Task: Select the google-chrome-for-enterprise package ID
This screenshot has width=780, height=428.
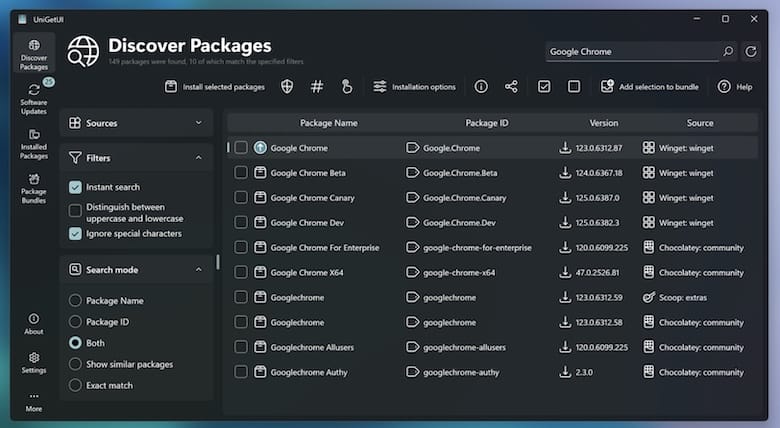Action: (477, 248)
